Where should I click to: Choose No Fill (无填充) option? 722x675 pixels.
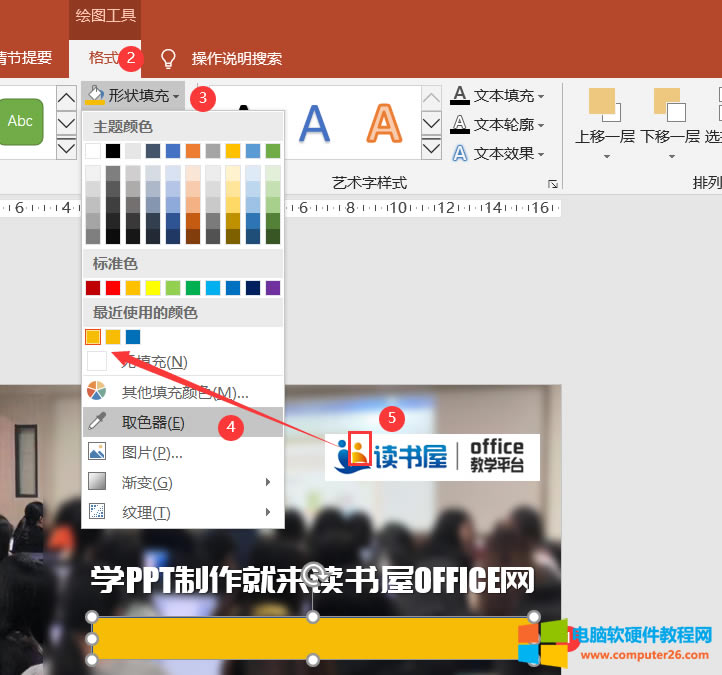click(x=154, y=361)
